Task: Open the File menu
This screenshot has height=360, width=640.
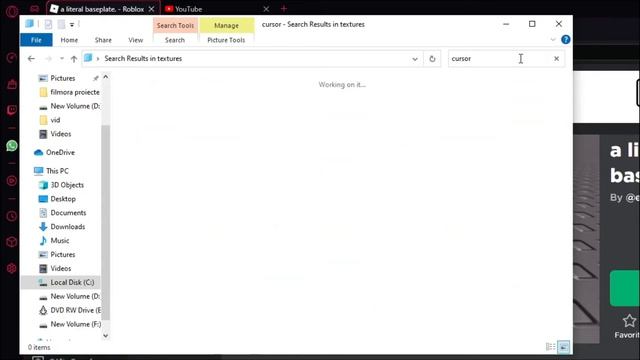Action: pos(36,40)
